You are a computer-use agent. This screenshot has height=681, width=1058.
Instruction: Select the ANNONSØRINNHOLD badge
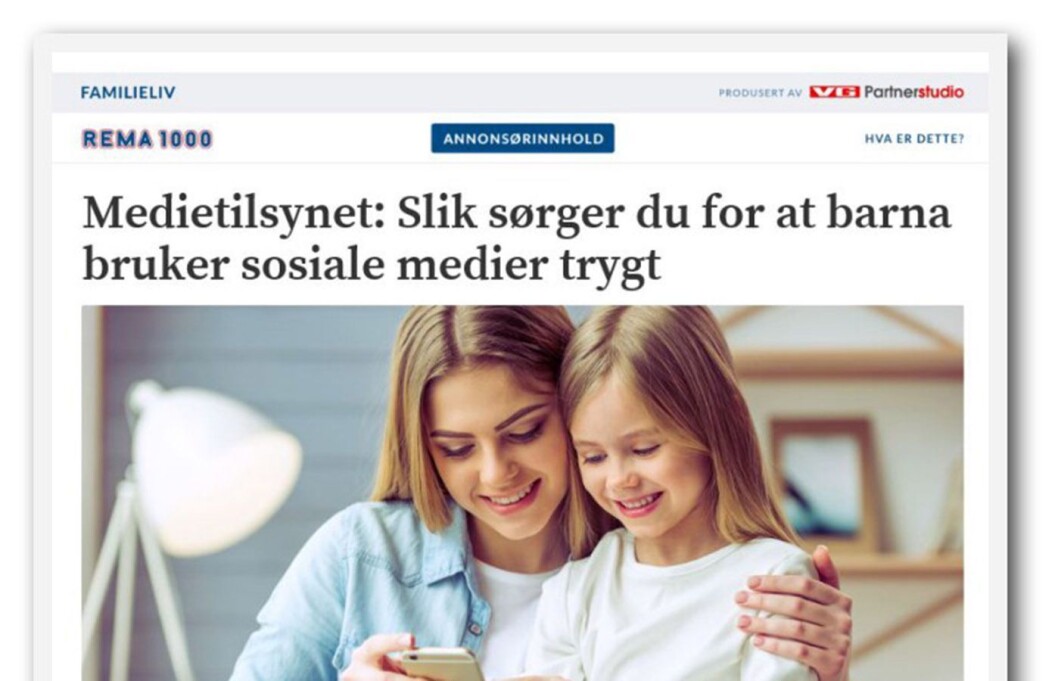523,138
